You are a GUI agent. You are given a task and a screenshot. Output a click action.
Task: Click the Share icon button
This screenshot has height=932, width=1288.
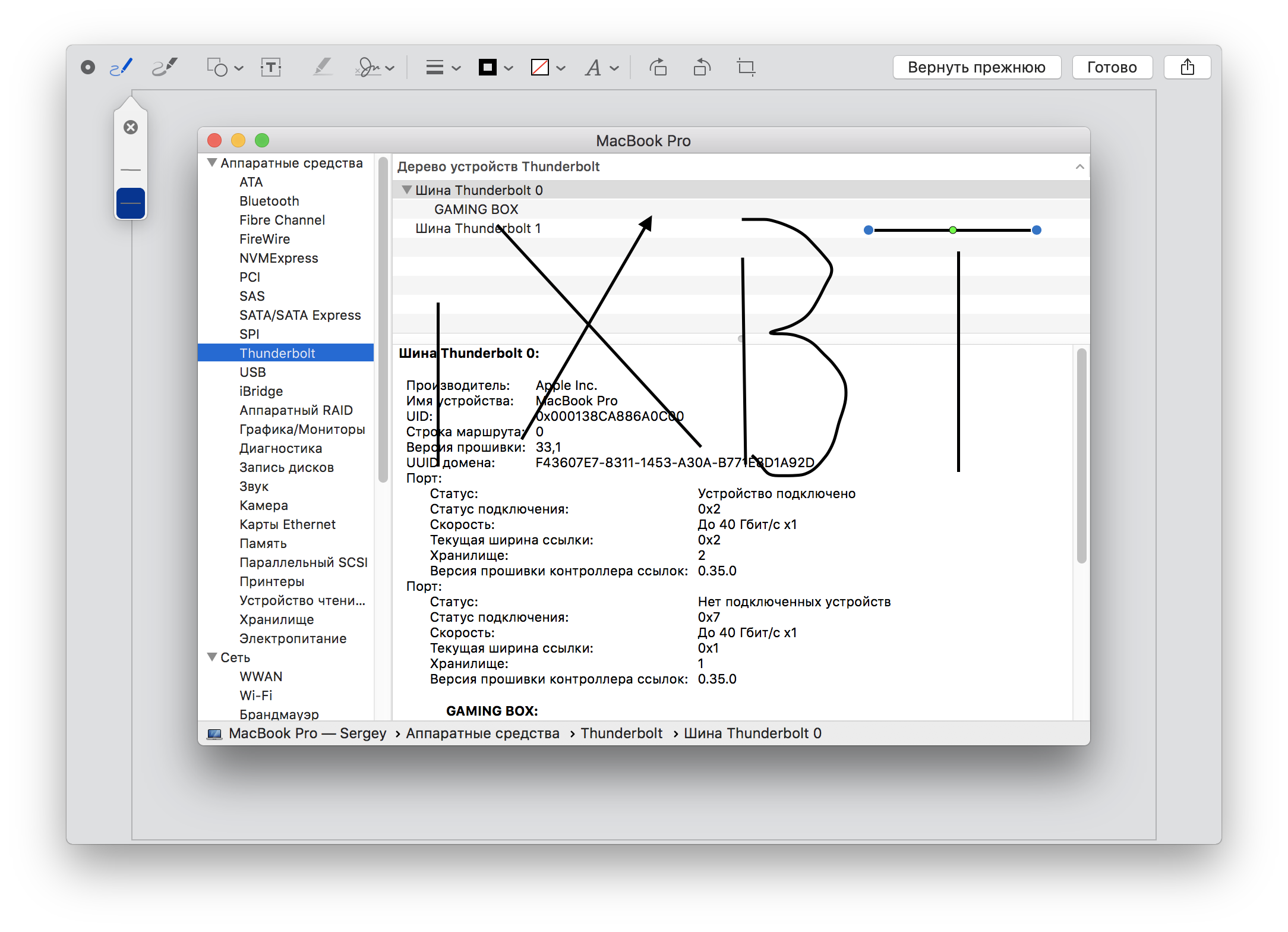[x=1187, y=67]
